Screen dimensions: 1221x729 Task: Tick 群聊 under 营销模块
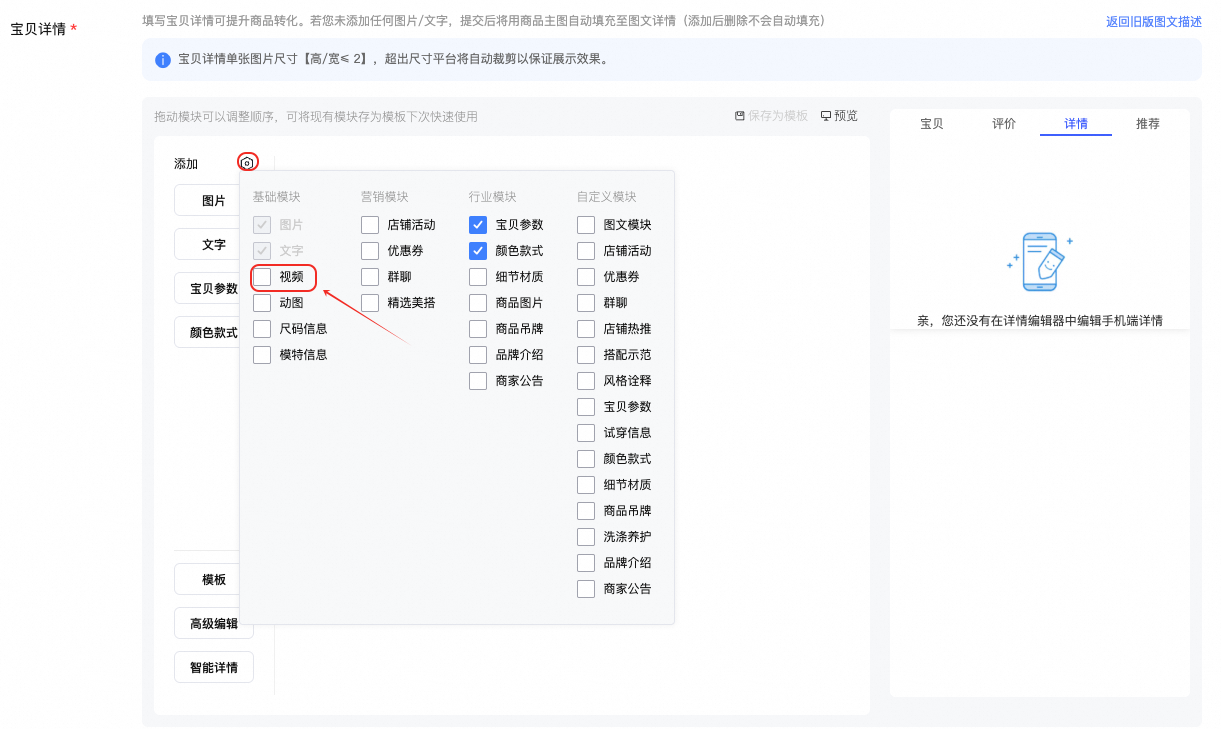point(370,277)
